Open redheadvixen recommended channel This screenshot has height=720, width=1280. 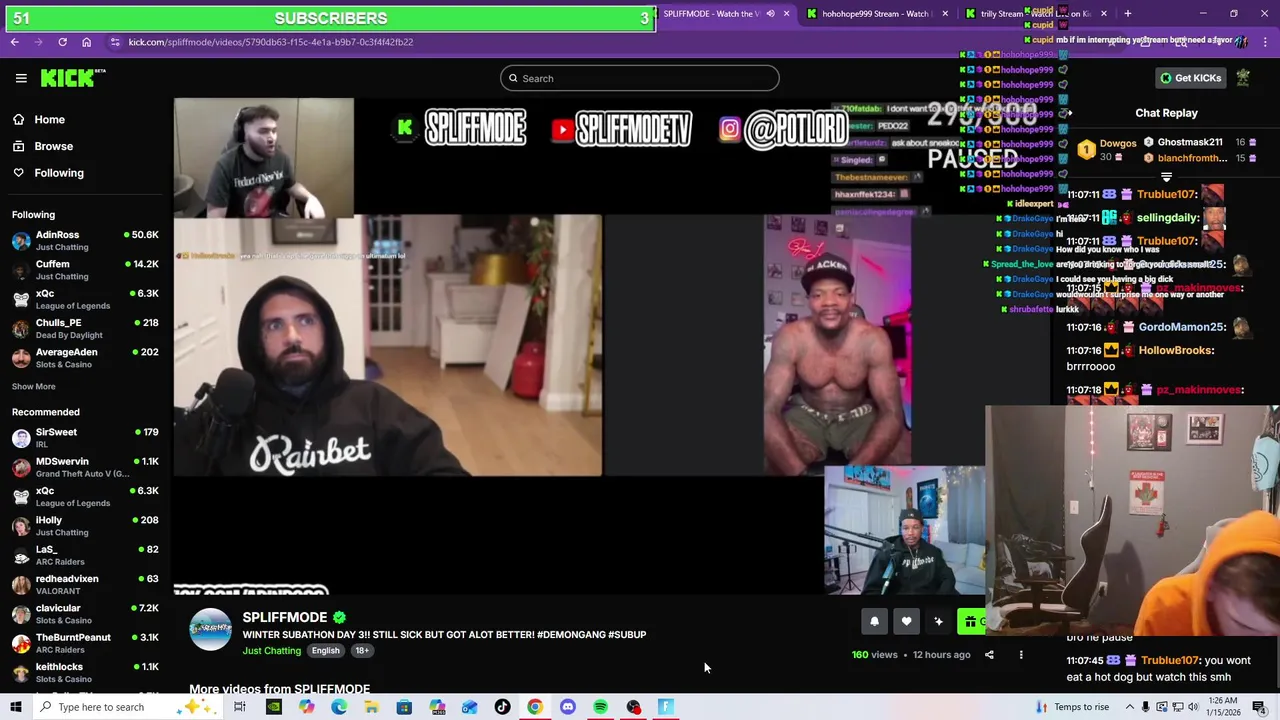click(x=85, y=584)
